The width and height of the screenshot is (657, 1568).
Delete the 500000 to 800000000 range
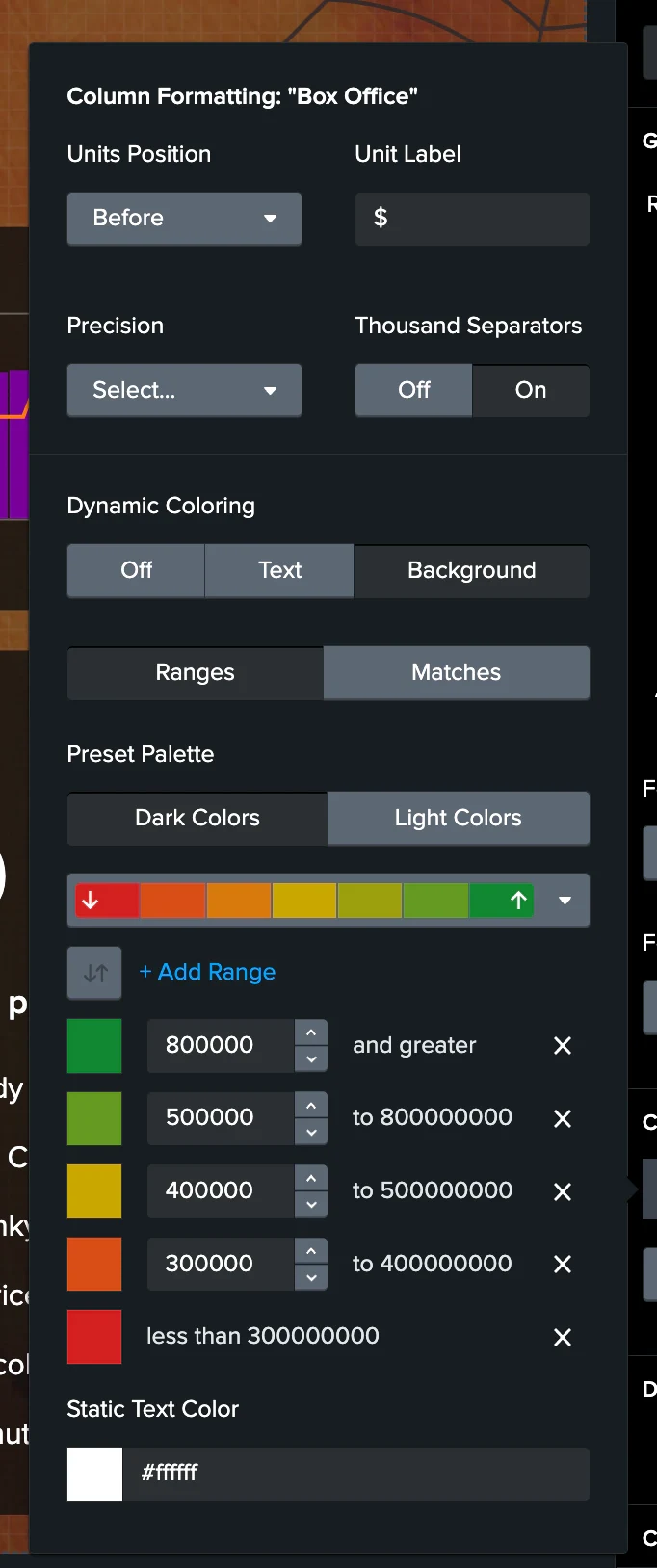(x=563, y=1118)
